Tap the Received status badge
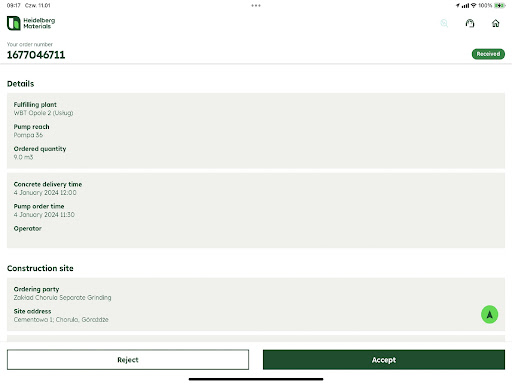The width and height of the screenshot is (512, 384). pyautogui.click(x=488, y=54)
